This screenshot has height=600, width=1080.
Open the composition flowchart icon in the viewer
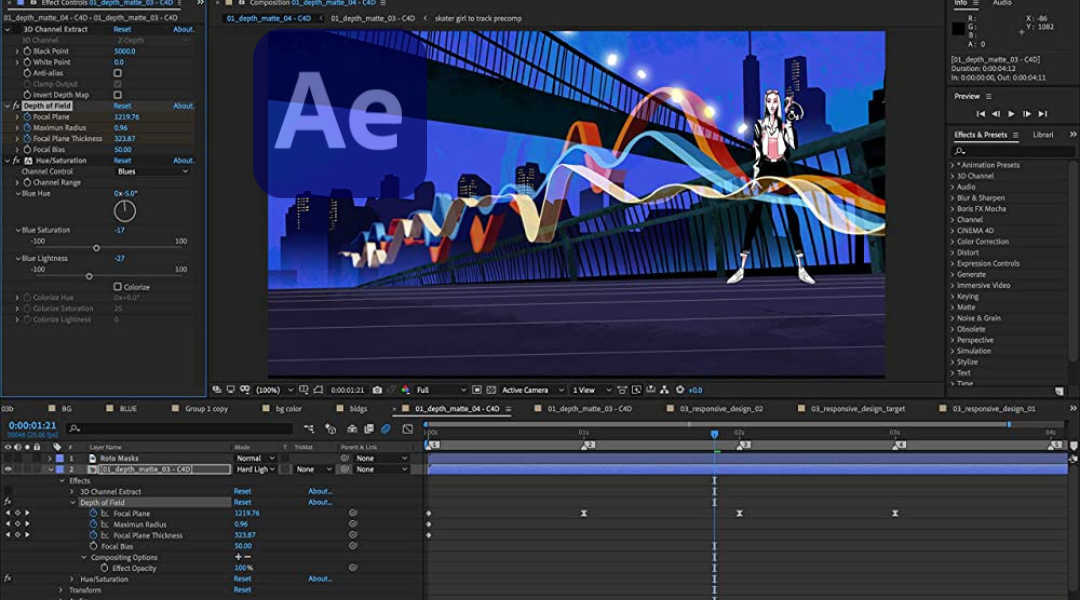pyautogui.click(x=665, y=390)
